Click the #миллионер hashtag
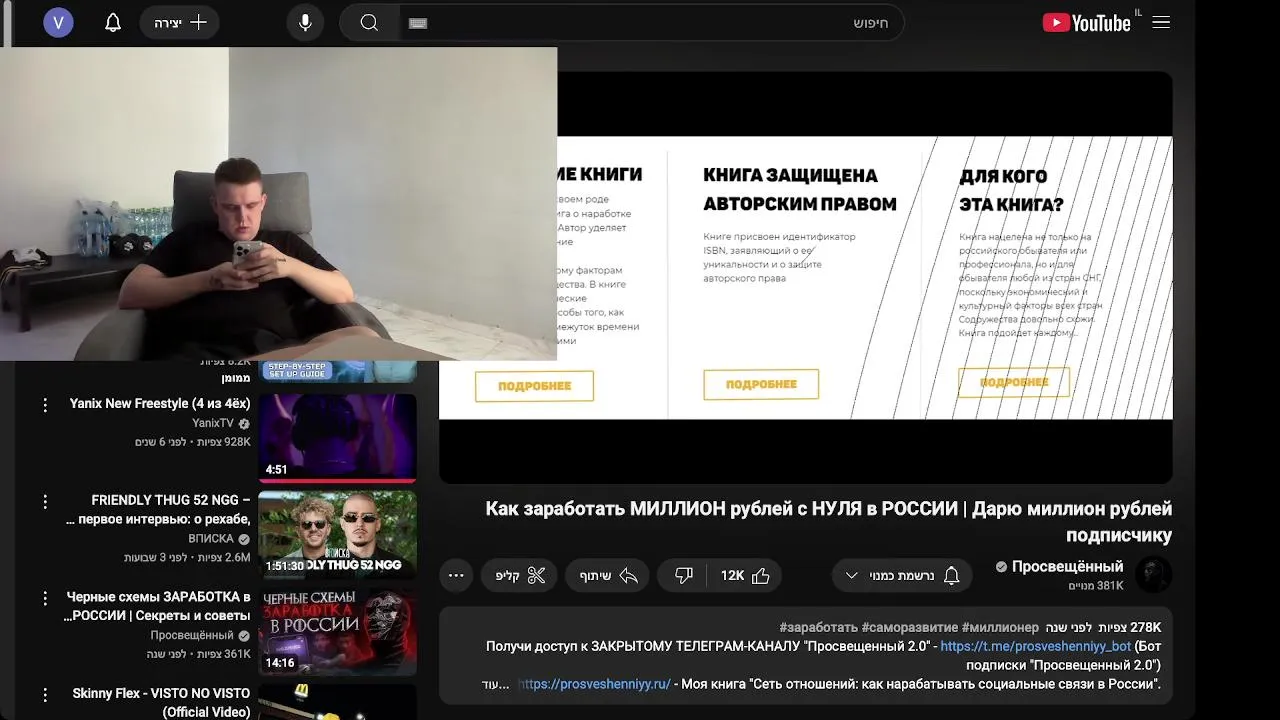1280x720 pixels. tap(1000, 627)
